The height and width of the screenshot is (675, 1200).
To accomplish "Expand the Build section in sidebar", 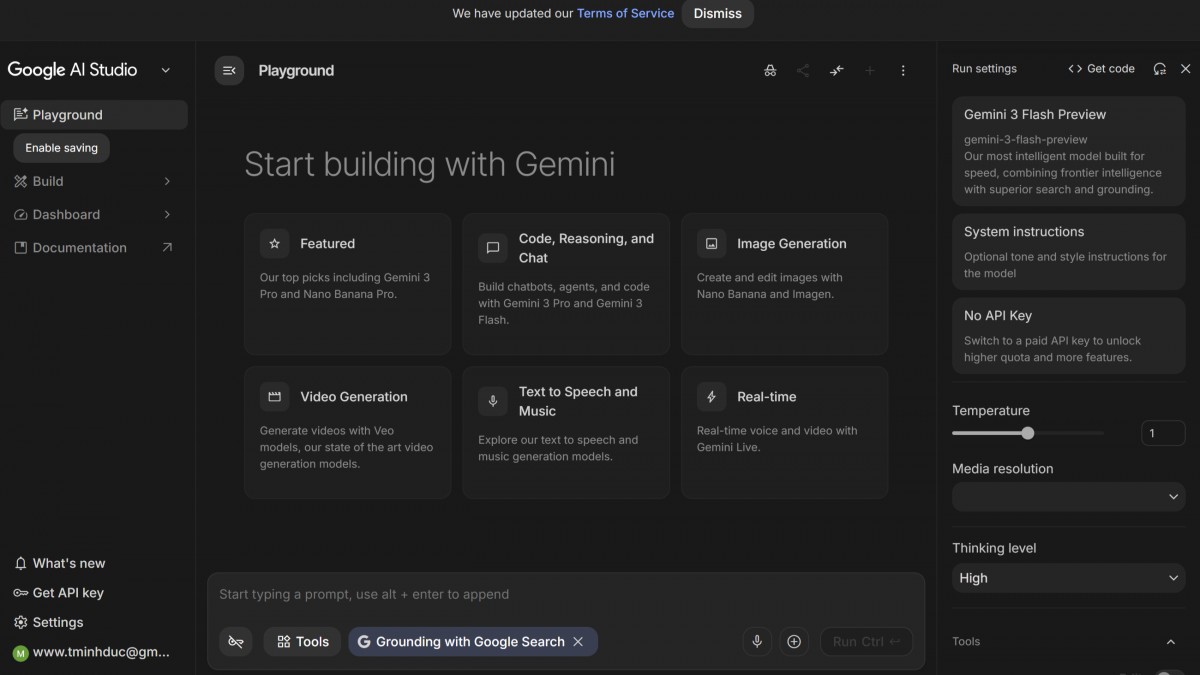I will pos(95,181).
